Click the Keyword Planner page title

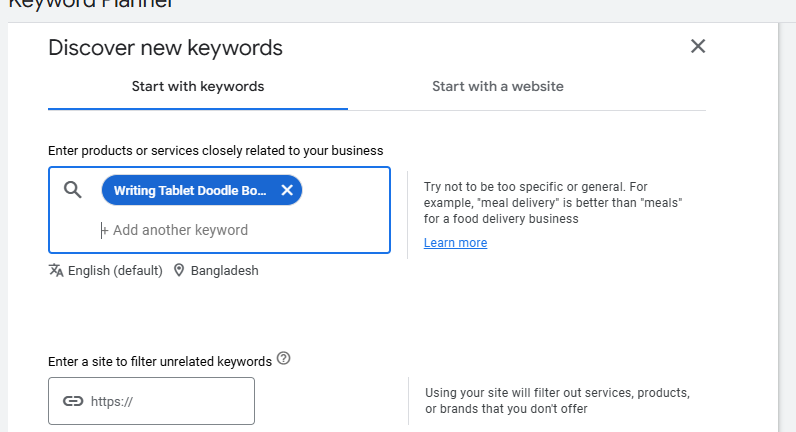pos(90,4)
